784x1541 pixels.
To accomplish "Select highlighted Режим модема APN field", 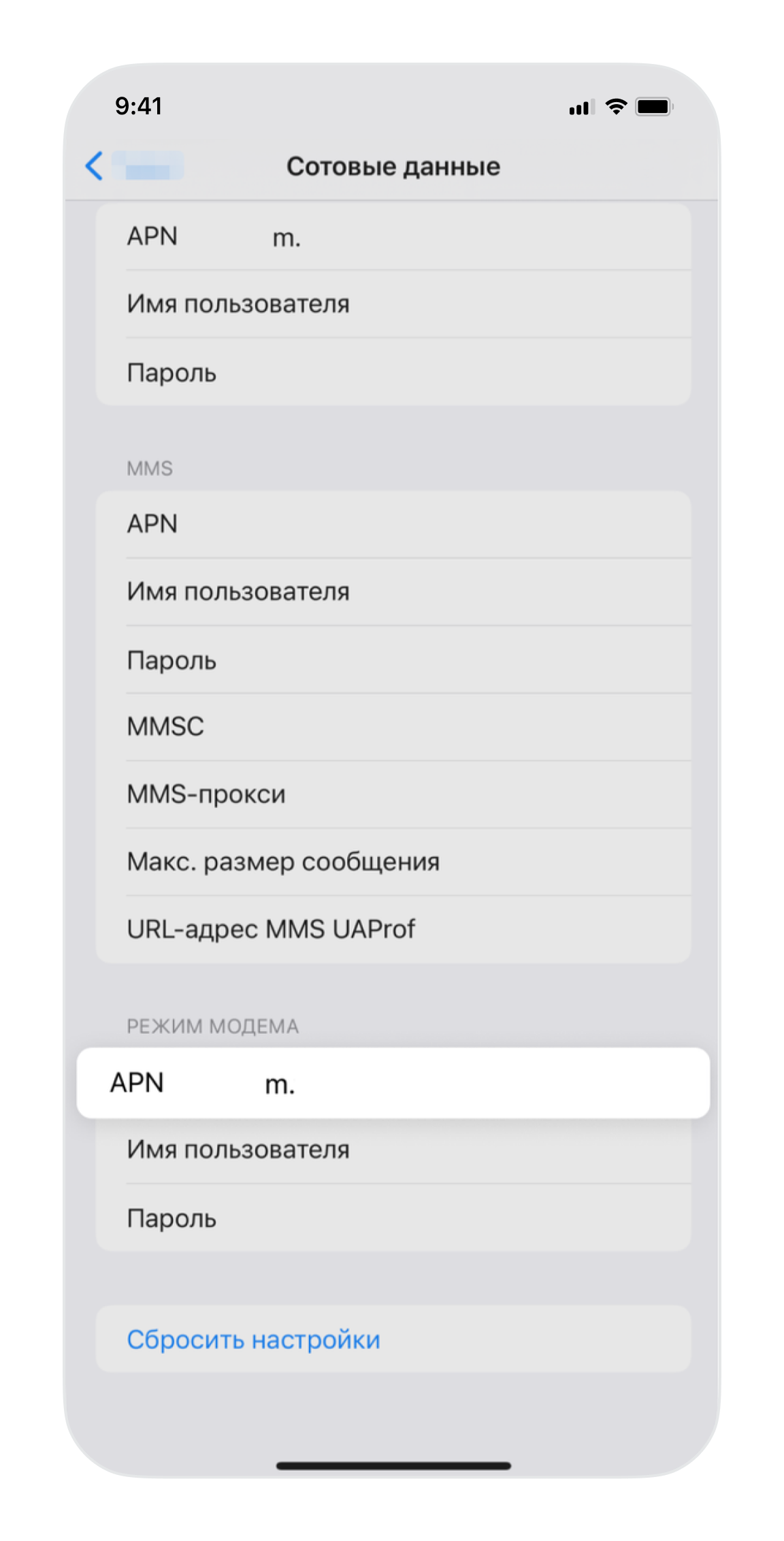I will coord(393,1082).
